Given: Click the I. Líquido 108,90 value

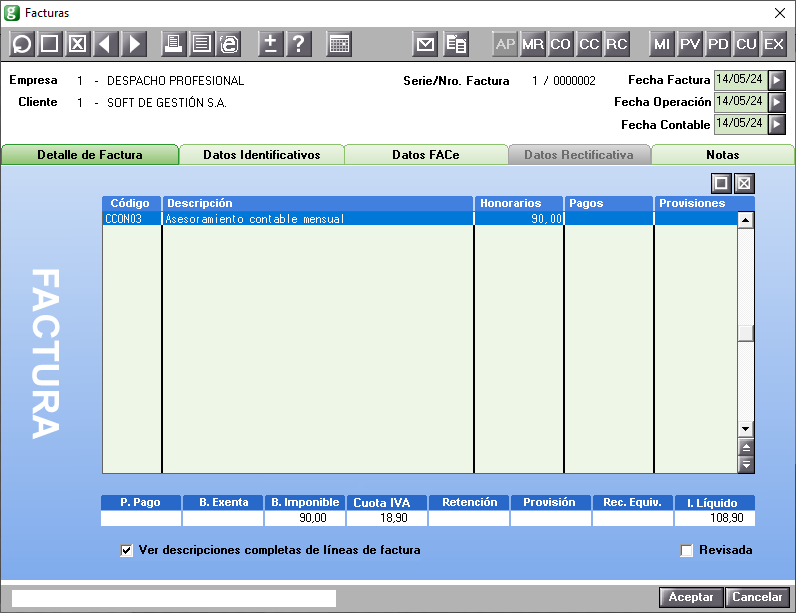Looking at the screenshot, I should click(715, 518).
